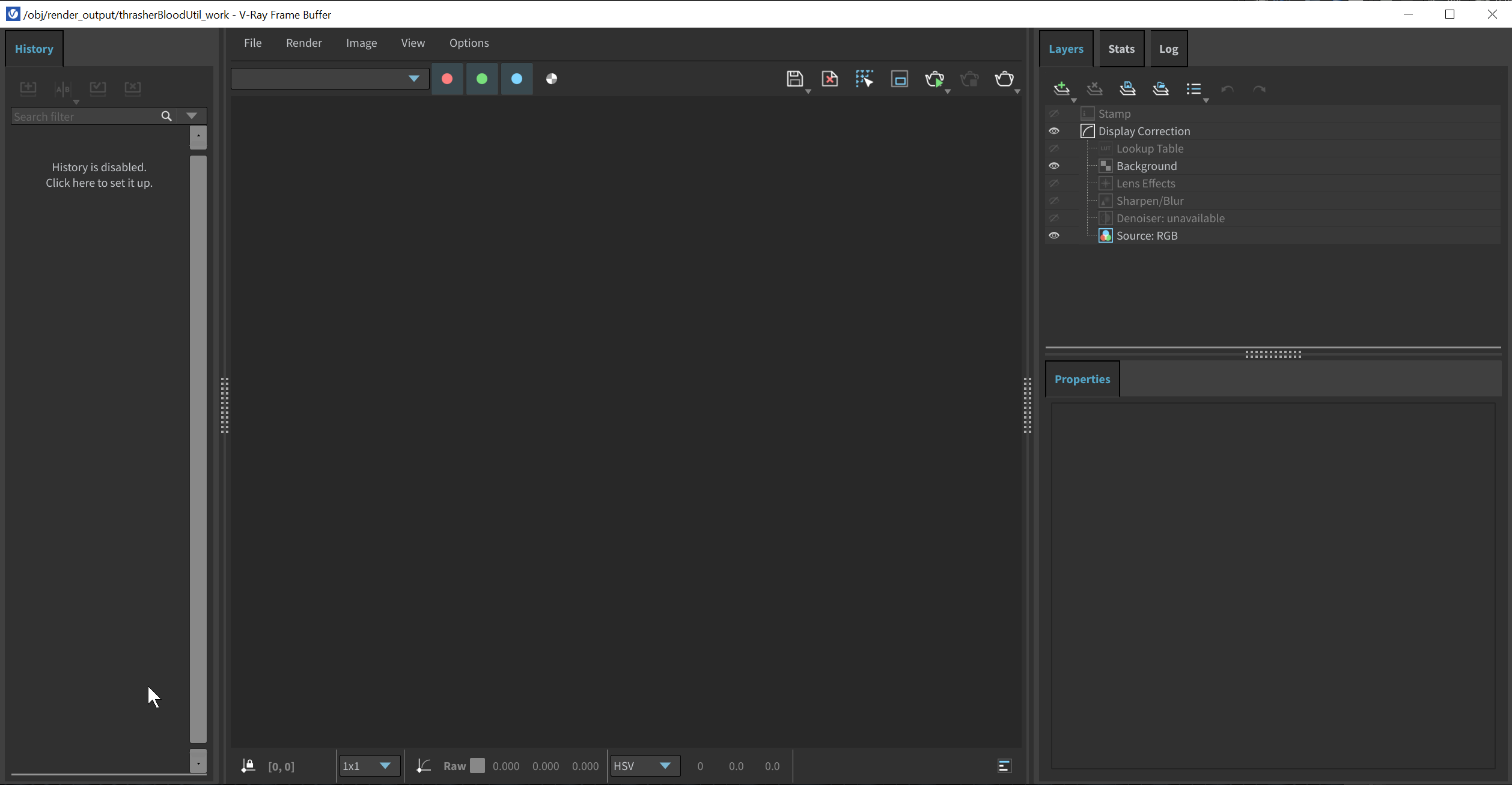Viewport: 1512px width, 785px height.
Task: Select the Properties tab
Action: tap(1082, 379)
